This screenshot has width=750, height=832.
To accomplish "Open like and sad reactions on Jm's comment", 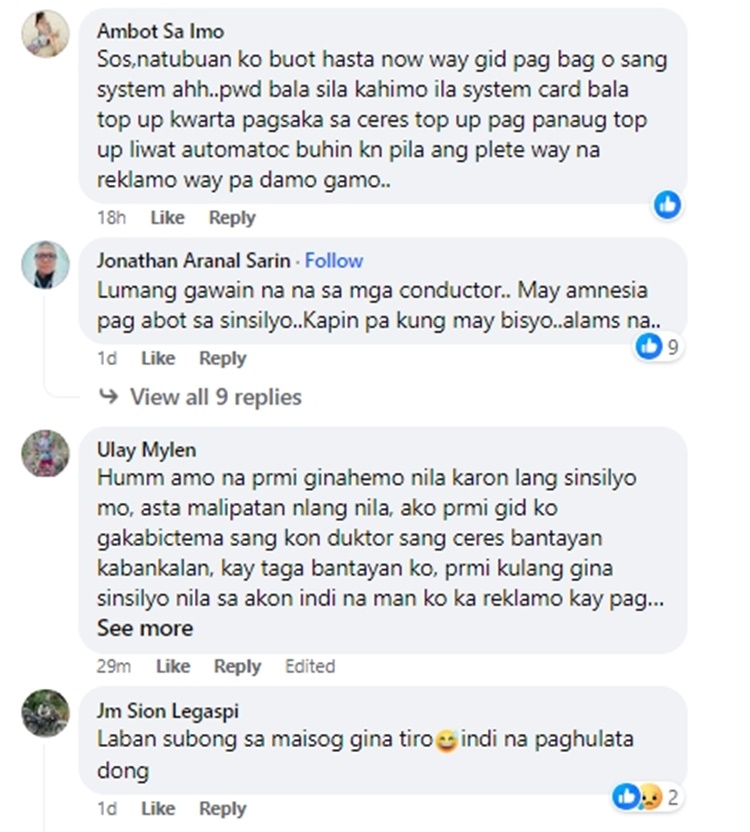I will coord(645,797).
